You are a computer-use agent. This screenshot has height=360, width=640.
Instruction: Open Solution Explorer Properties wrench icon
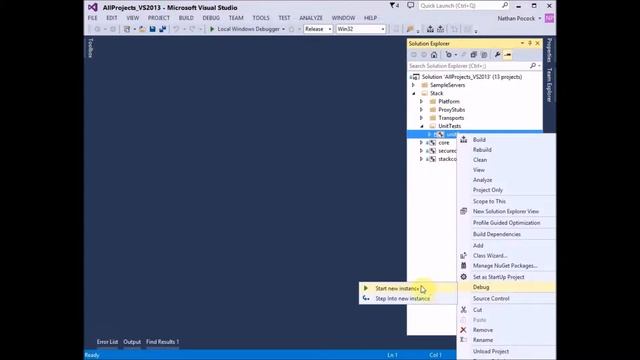click(497, 55)
